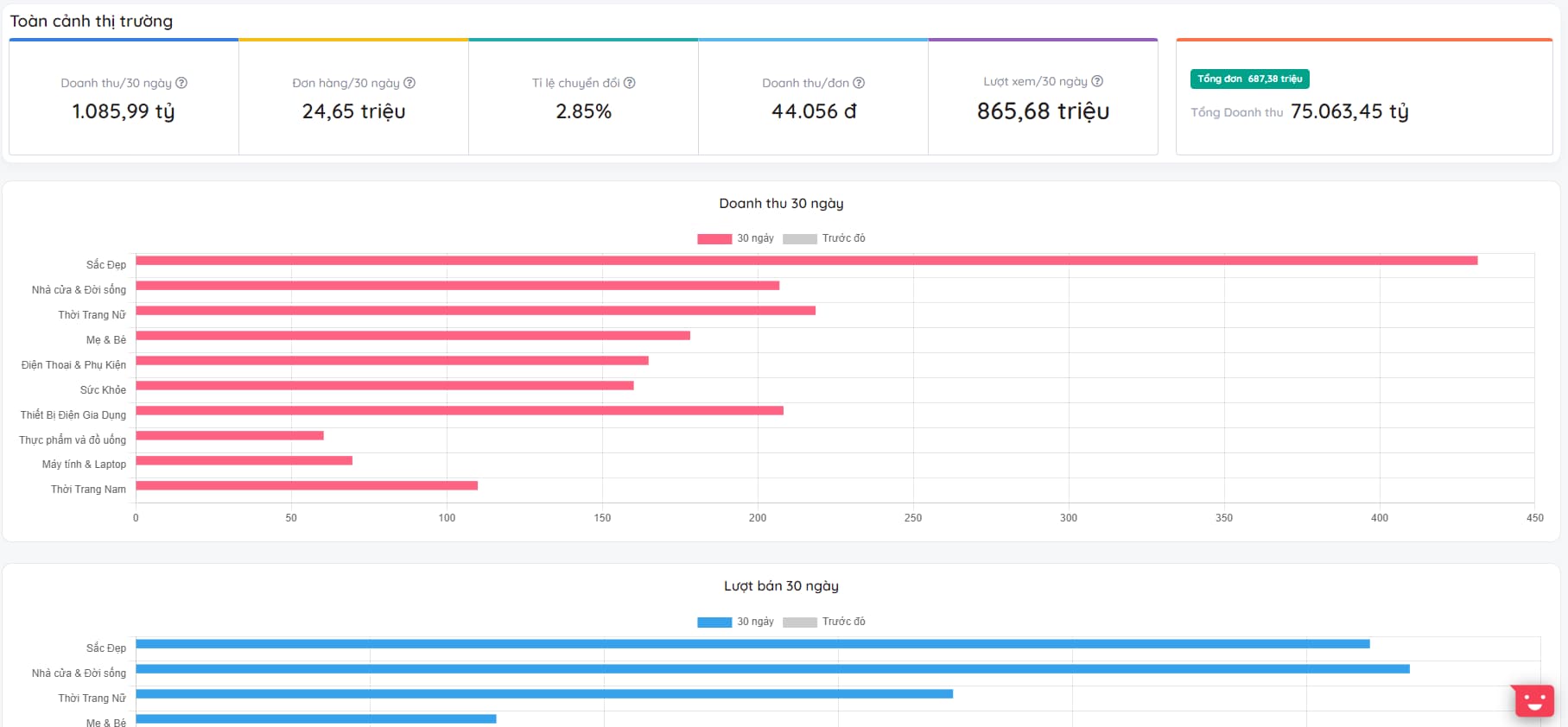Open the red chatbot widget icon
The width and height of the screenshot is (1568, 727).
coord(1533,700)
